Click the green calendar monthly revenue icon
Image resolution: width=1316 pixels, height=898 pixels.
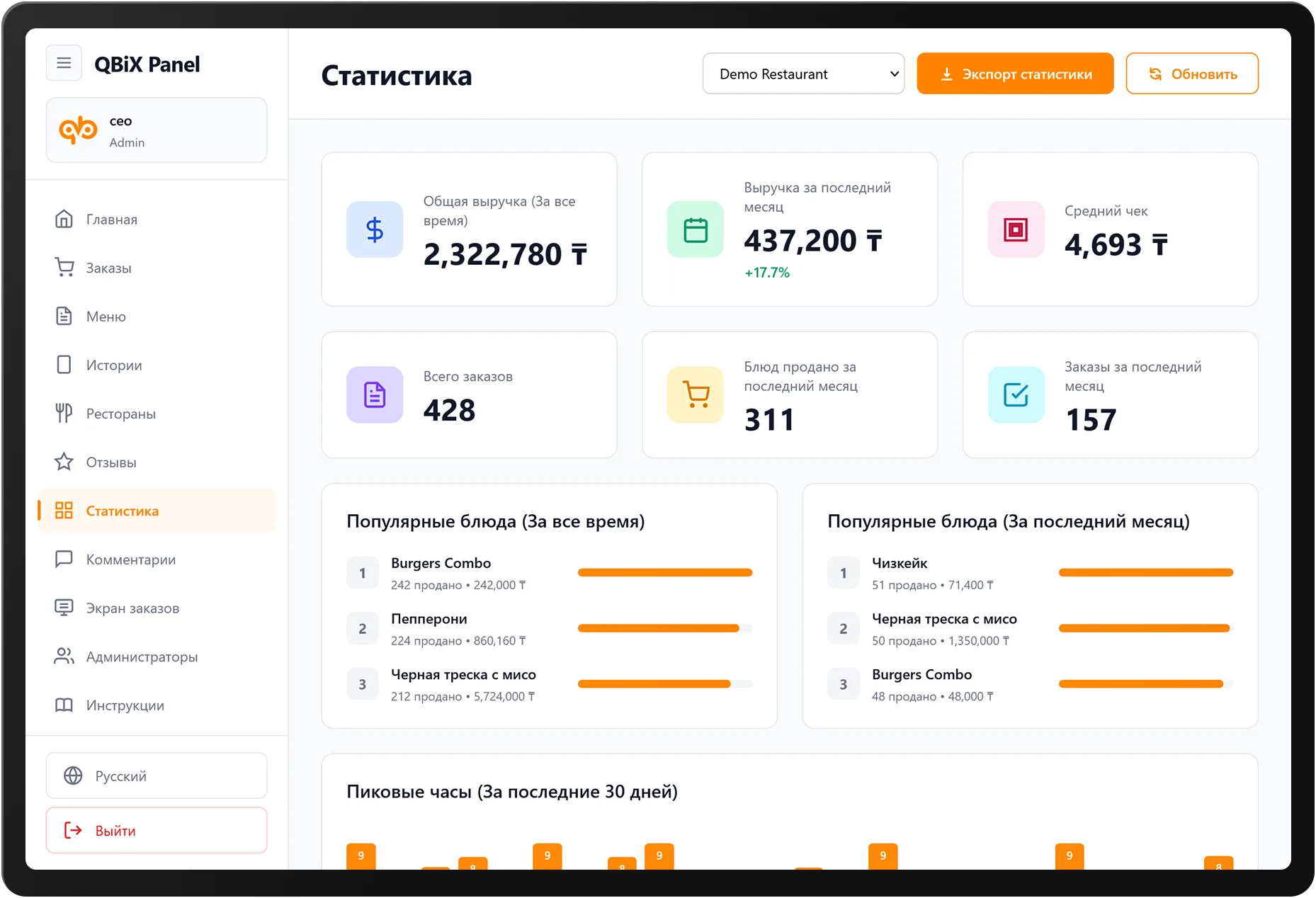[695, 229]
